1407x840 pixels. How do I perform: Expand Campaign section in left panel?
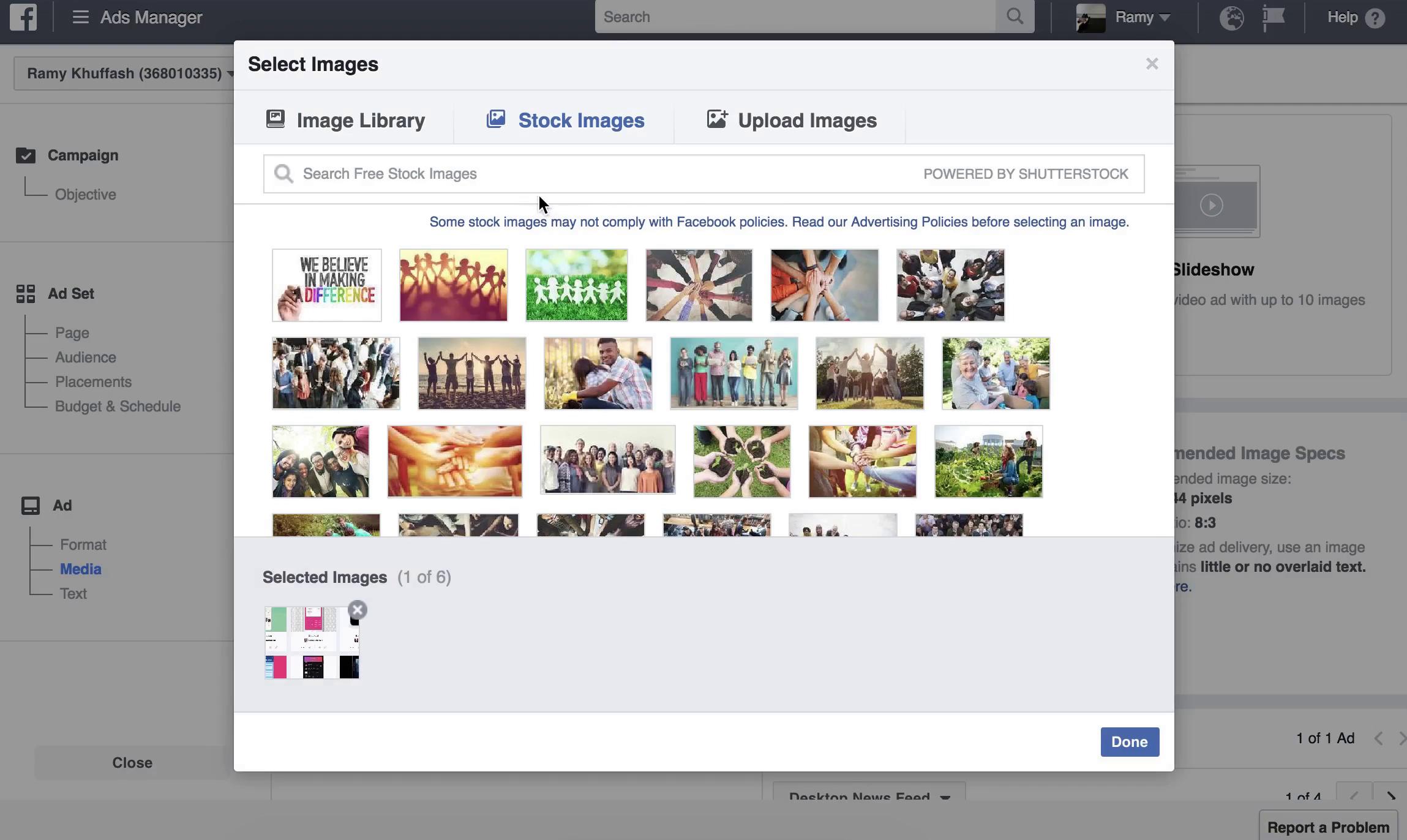point(81,154)
